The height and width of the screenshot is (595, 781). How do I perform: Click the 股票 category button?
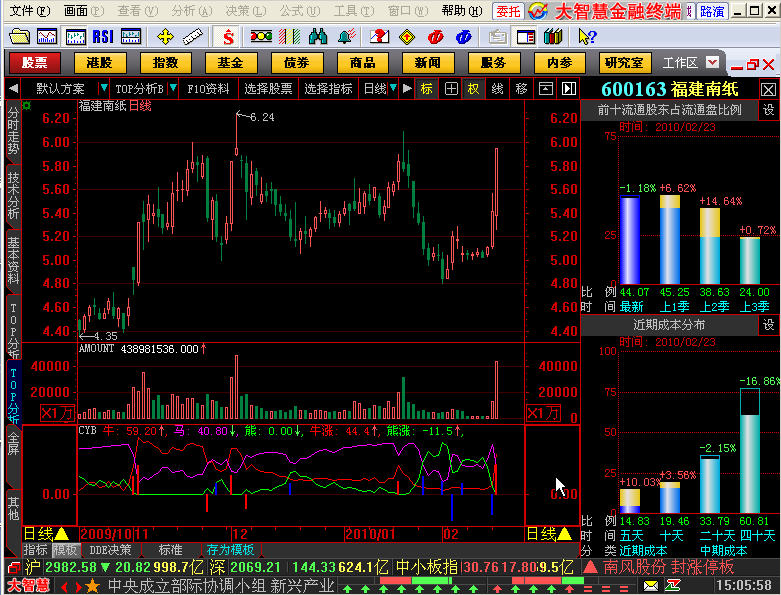coord(35,62)
